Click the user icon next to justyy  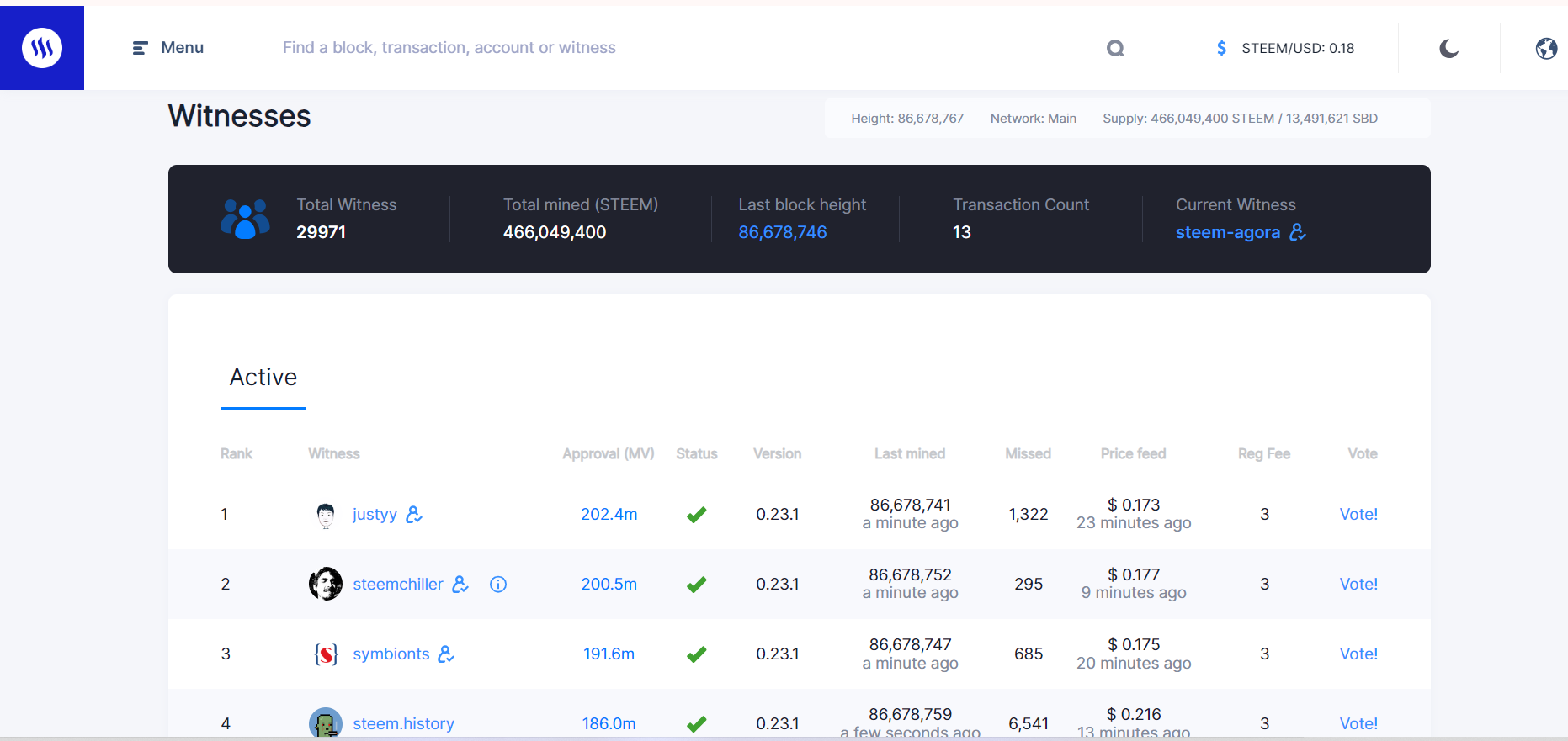[x=414, y=514]
